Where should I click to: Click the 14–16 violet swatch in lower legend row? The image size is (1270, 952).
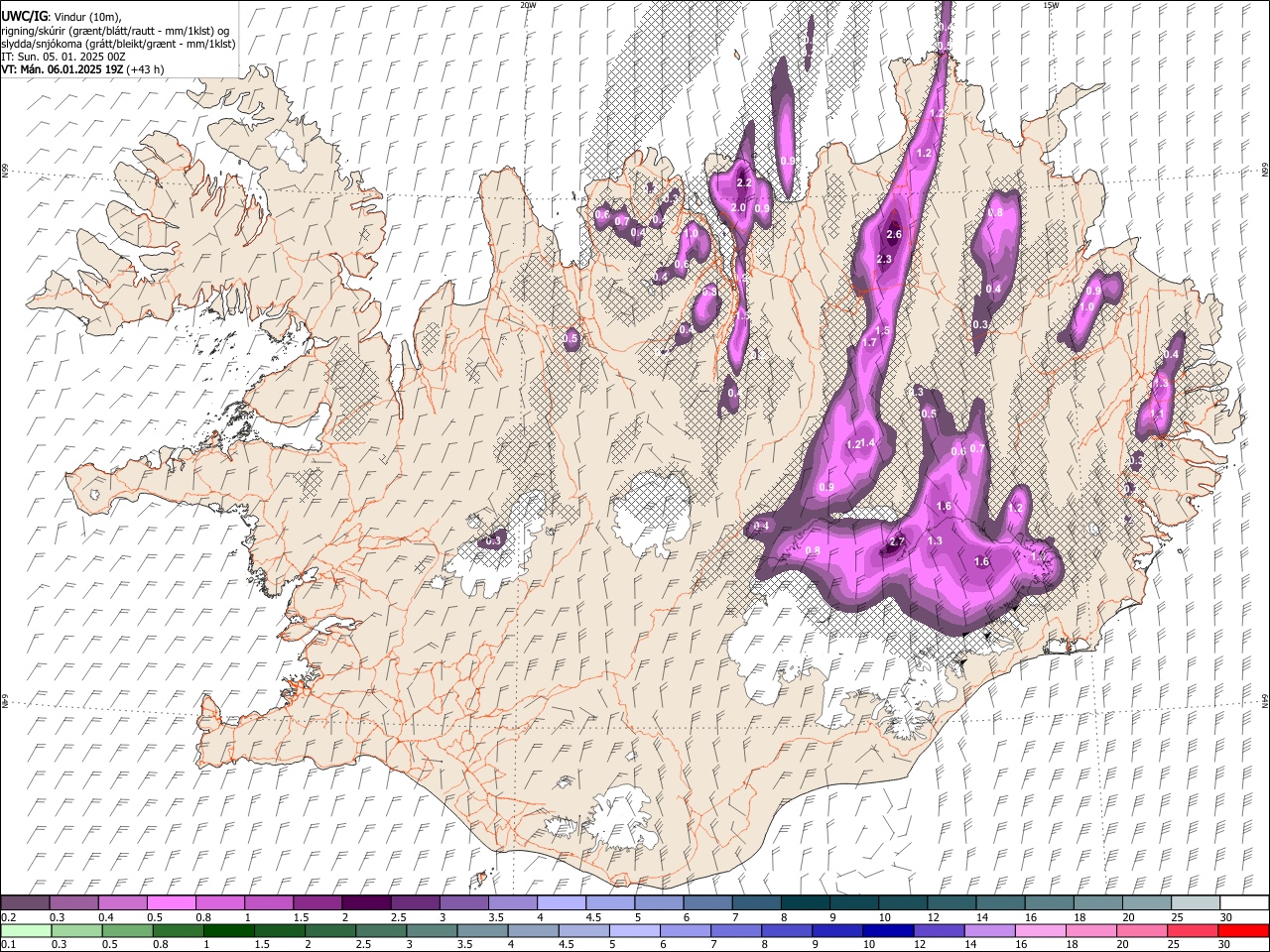coord(987,931)
